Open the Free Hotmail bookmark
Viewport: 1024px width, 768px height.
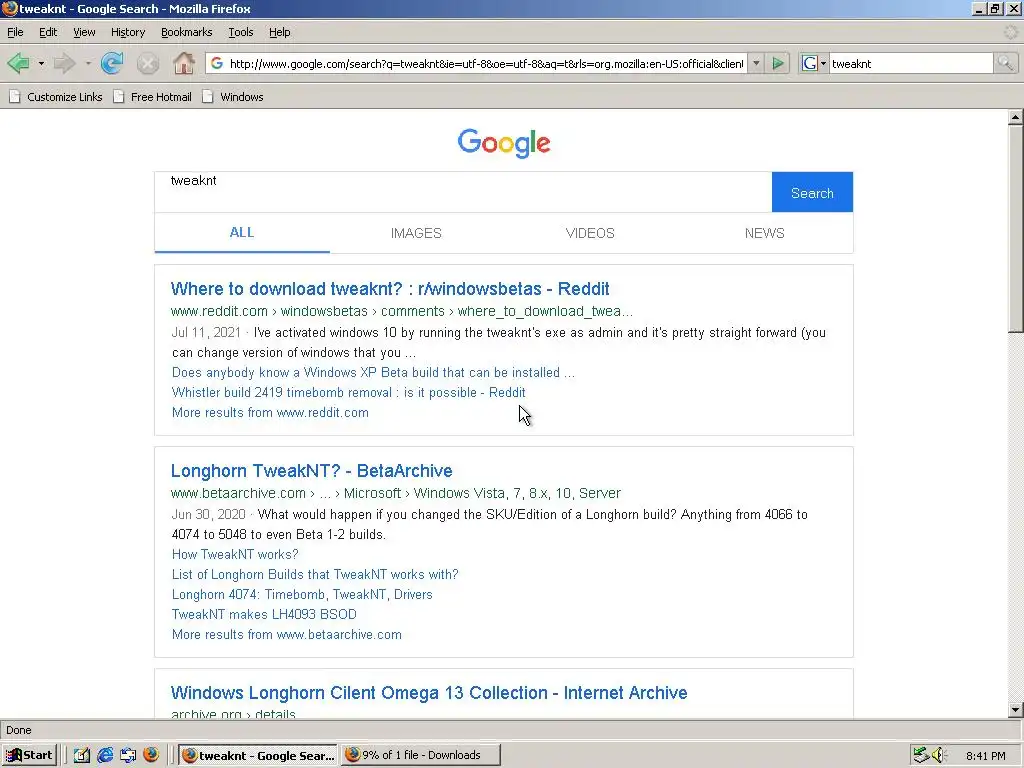[152, 97]
